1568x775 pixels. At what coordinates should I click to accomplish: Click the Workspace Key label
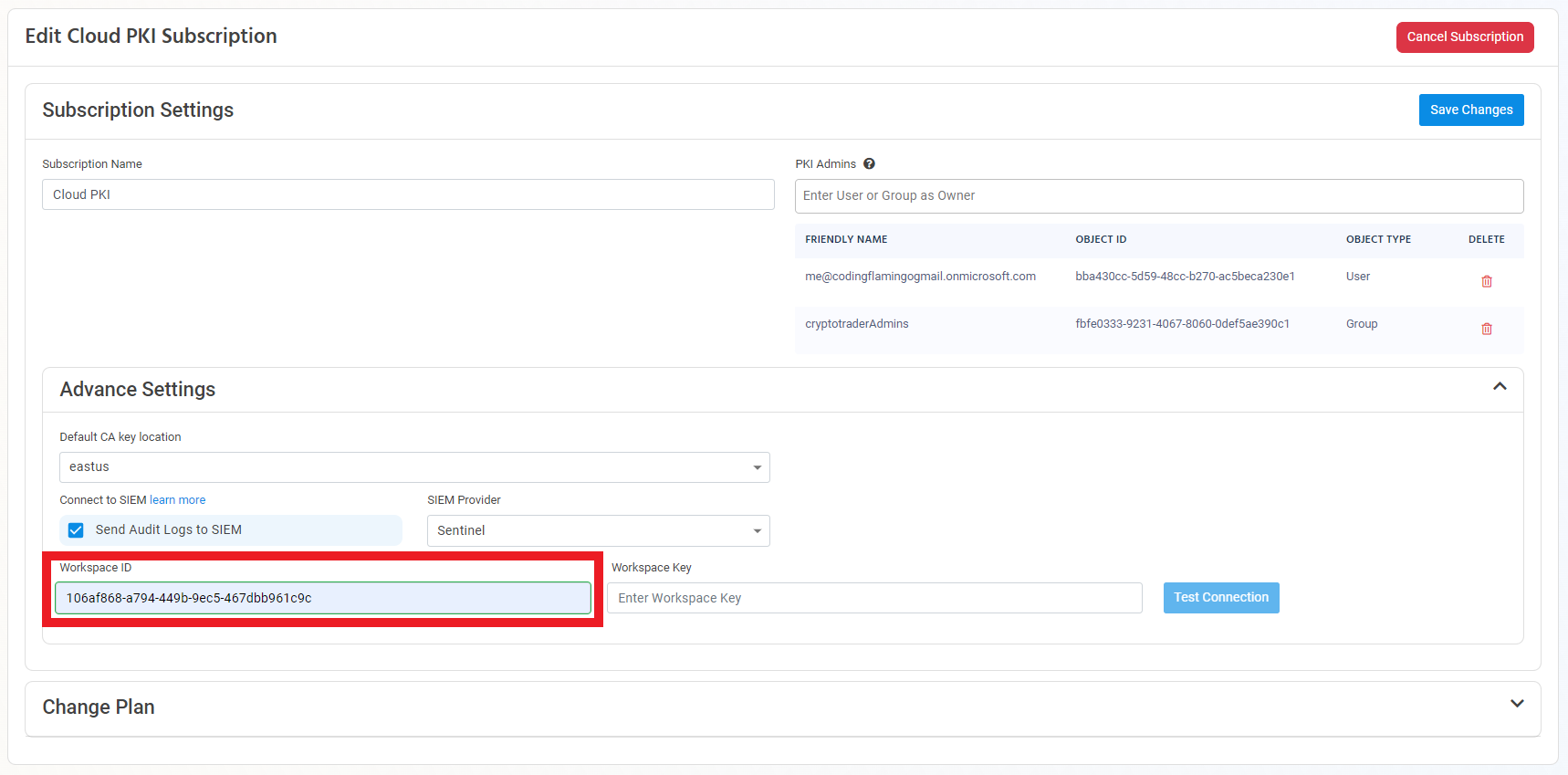652,568
